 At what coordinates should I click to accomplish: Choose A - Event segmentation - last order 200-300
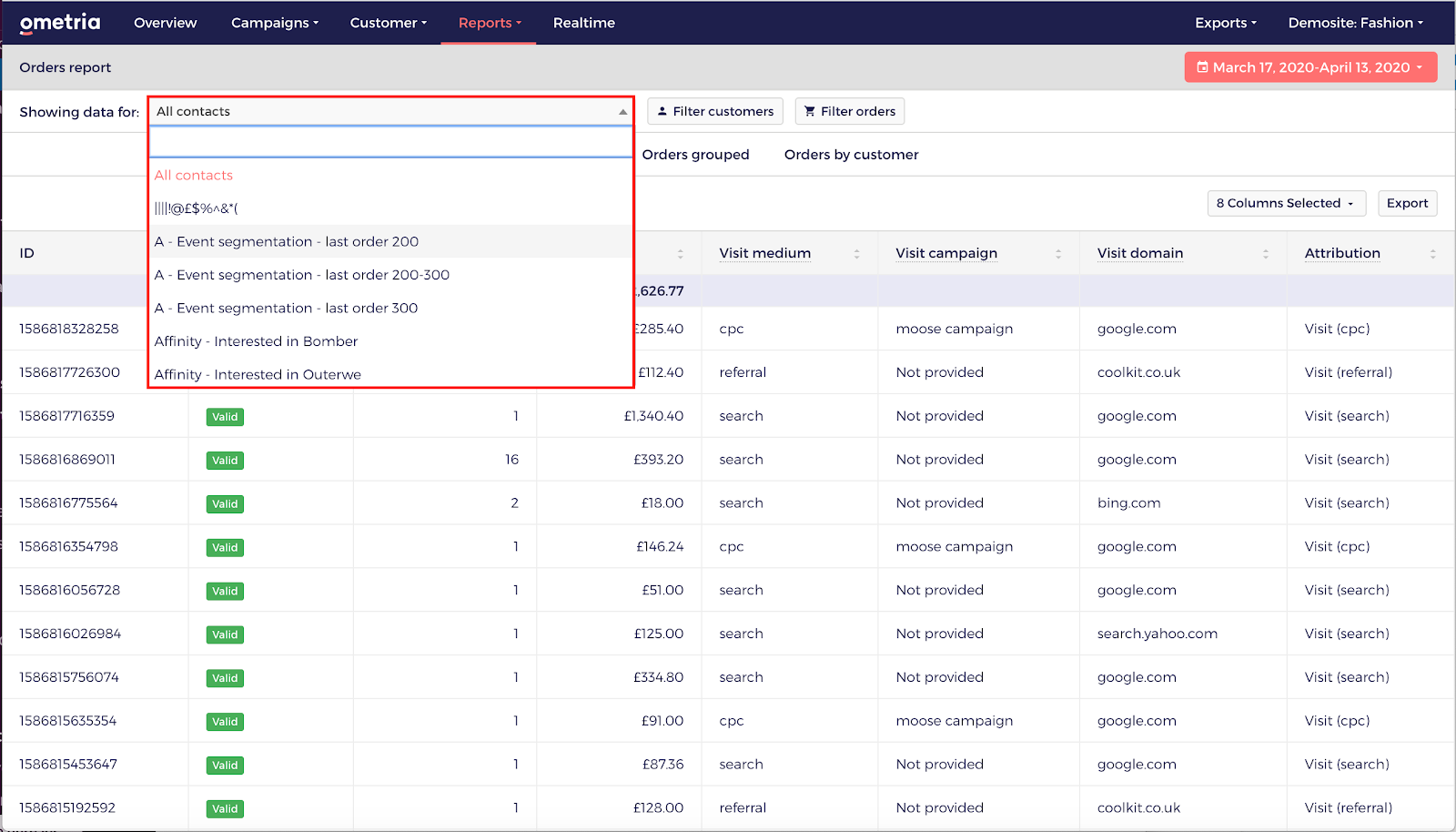tap(301, 275)
